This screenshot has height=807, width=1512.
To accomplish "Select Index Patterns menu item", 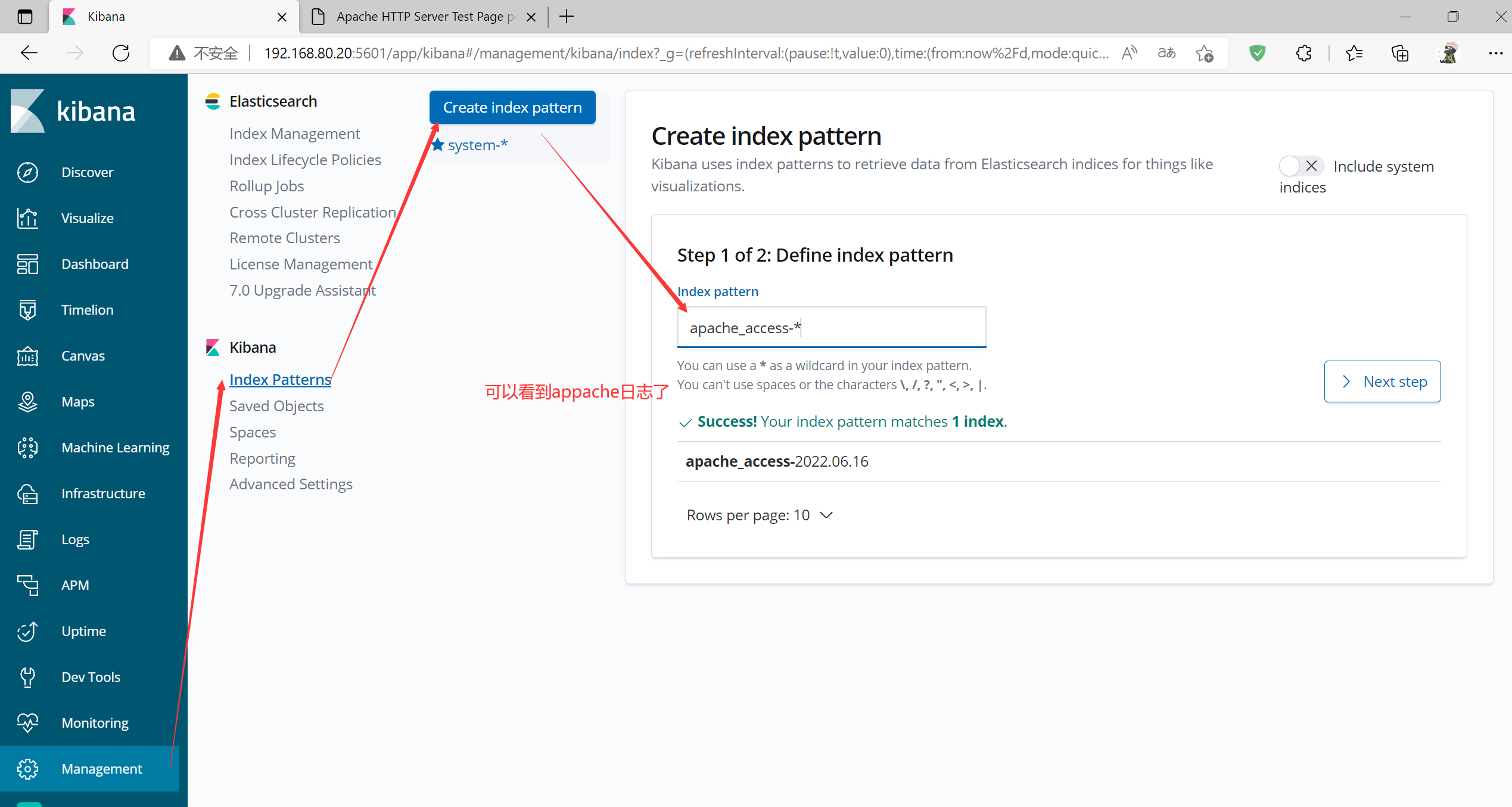I will (280, 379).
